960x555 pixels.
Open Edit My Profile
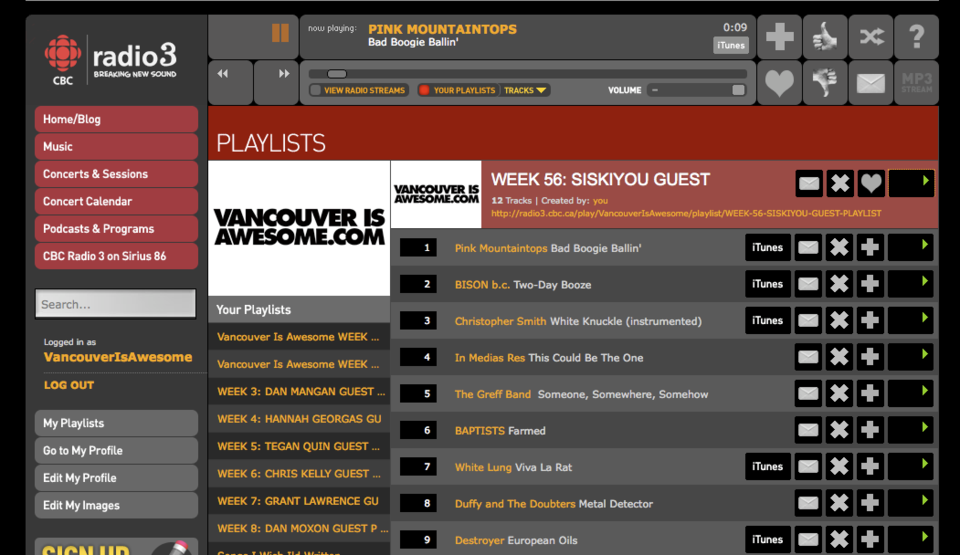pyautogui.click(x=116, y=478)
